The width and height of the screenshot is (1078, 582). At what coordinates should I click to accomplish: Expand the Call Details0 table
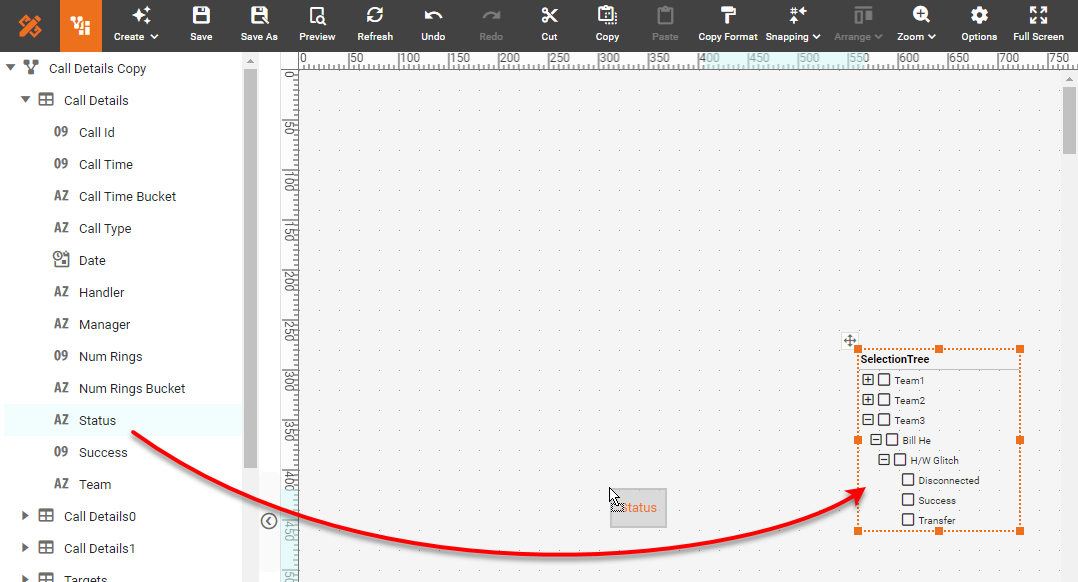26,516
